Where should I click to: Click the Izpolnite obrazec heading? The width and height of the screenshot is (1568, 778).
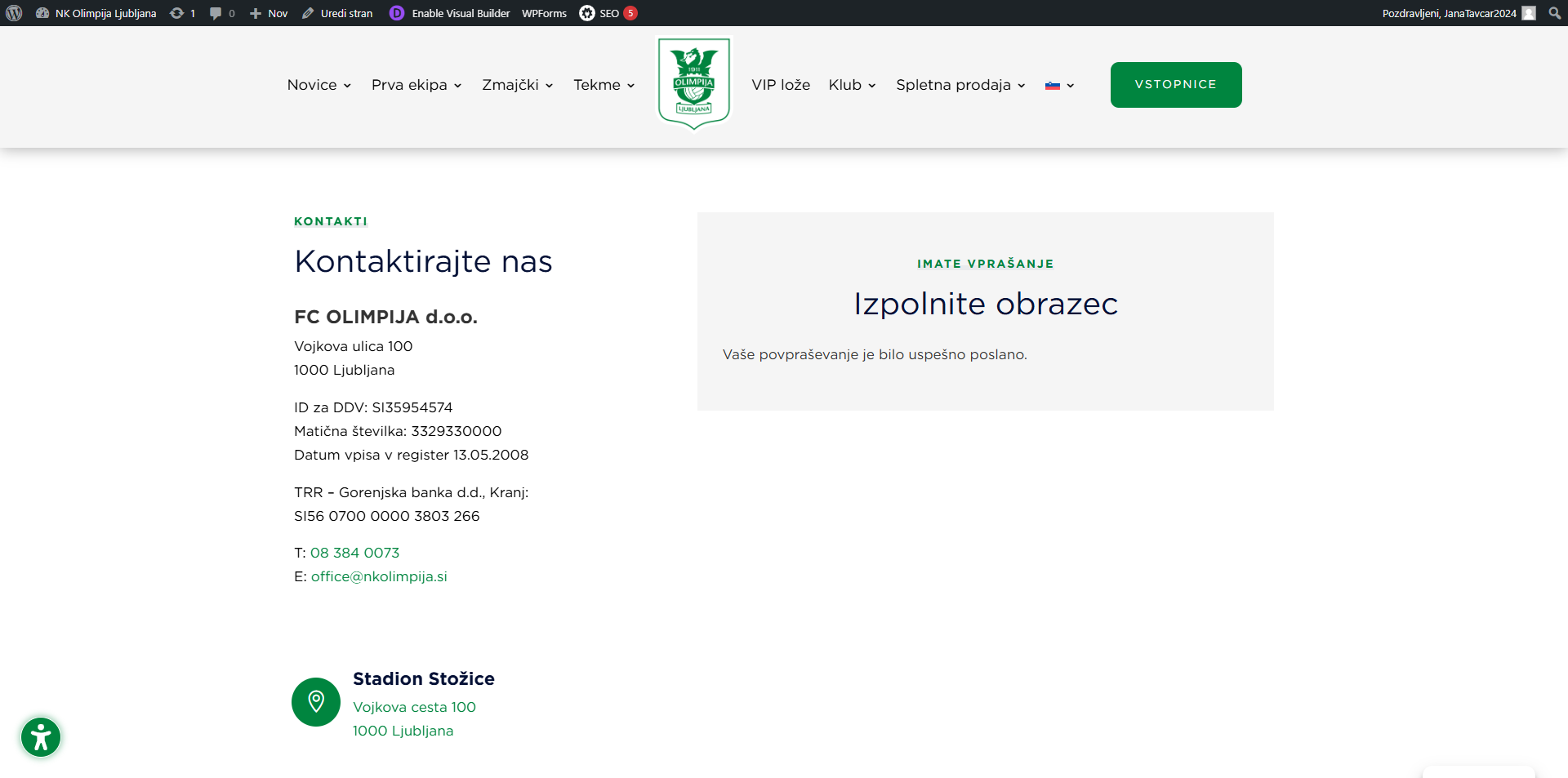coord(986,304)
